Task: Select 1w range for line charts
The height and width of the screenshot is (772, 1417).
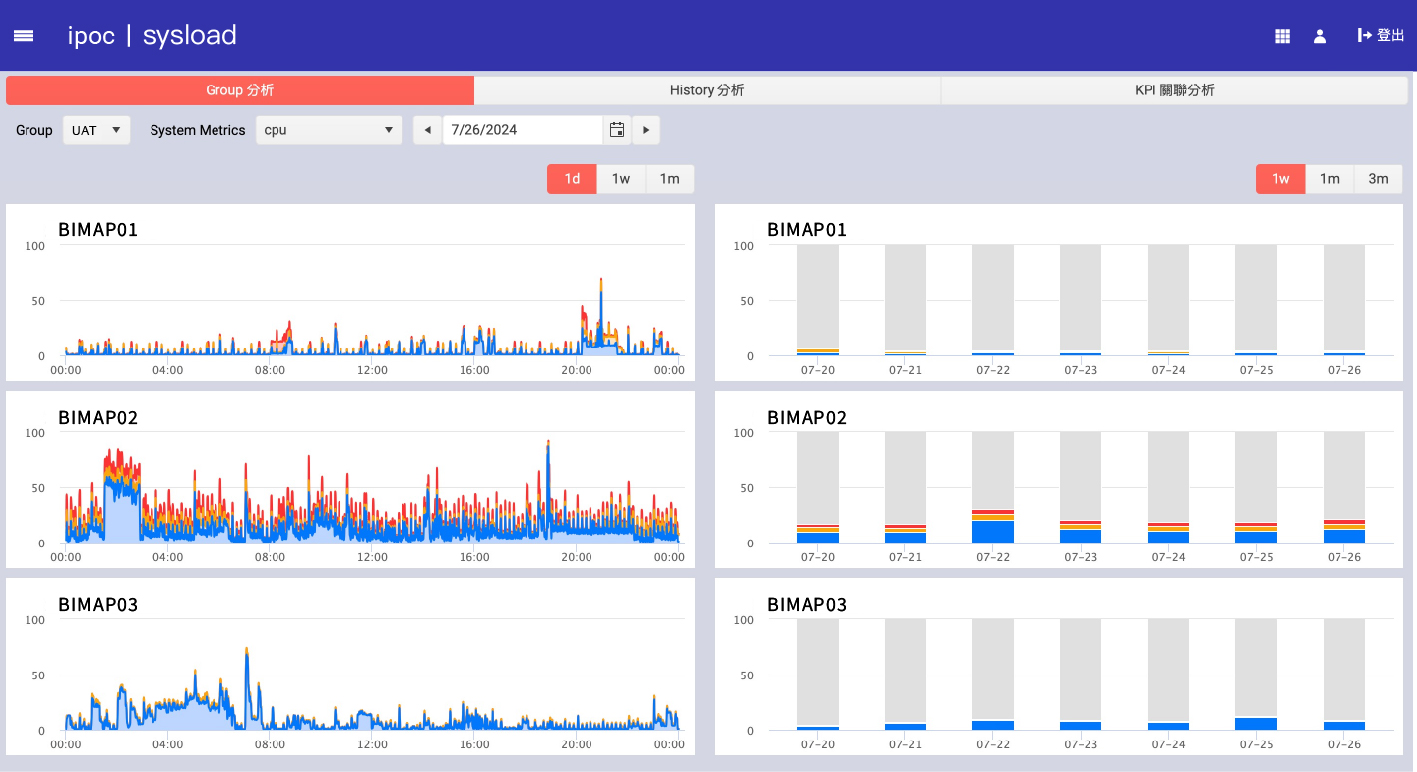Action: [621, 179]
